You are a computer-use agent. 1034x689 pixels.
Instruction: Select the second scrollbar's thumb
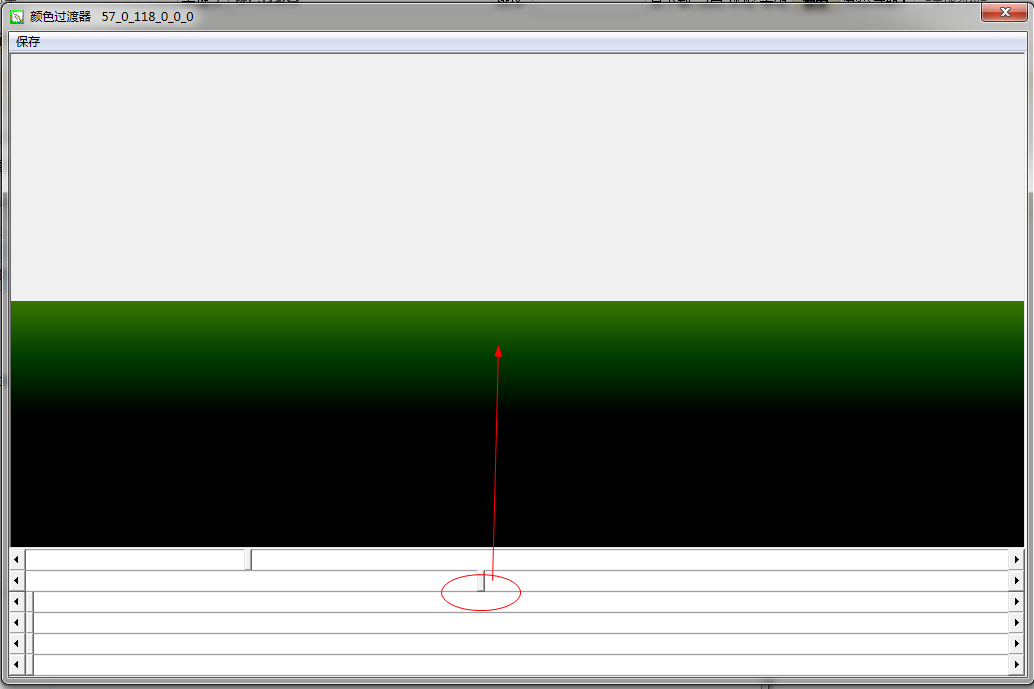[x=481, y=581]
